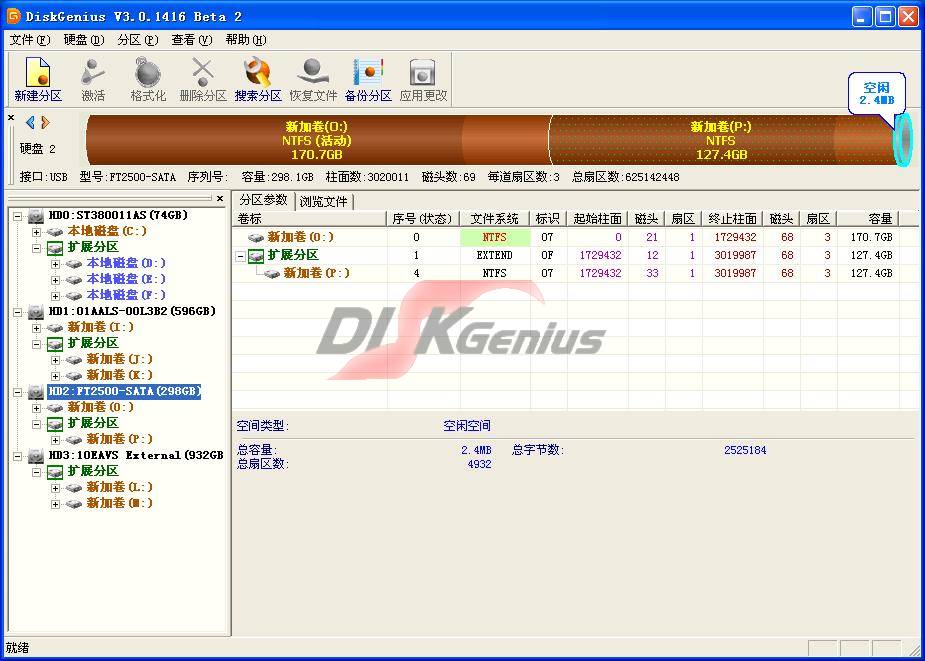Click the 删除分区 (delete partition) toolbar icon

[x=203, y=79]
